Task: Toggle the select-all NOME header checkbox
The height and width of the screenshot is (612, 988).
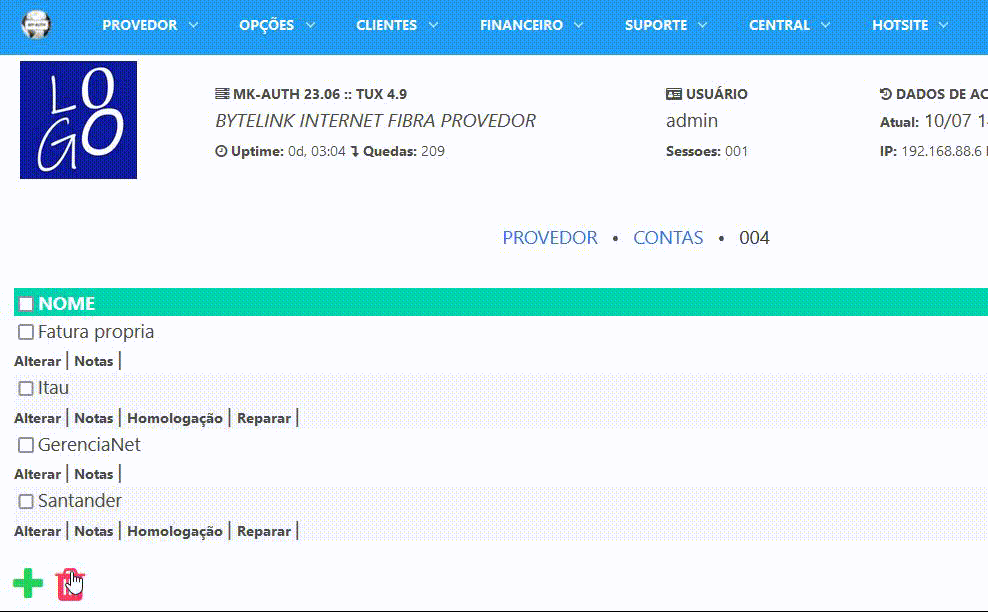Action: pos(26,304)
